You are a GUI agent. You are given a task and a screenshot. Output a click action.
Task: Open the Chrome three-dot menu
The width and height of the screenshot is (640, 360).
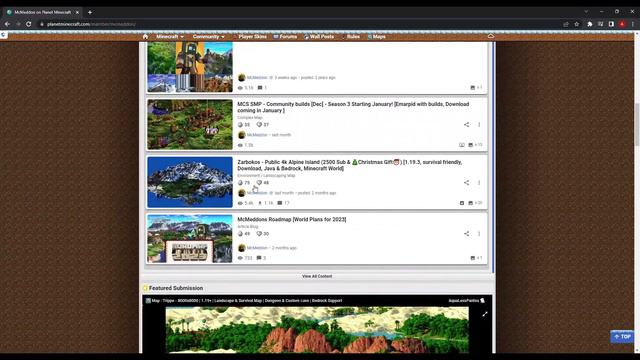pyautogui.click(x=633, y=24)
